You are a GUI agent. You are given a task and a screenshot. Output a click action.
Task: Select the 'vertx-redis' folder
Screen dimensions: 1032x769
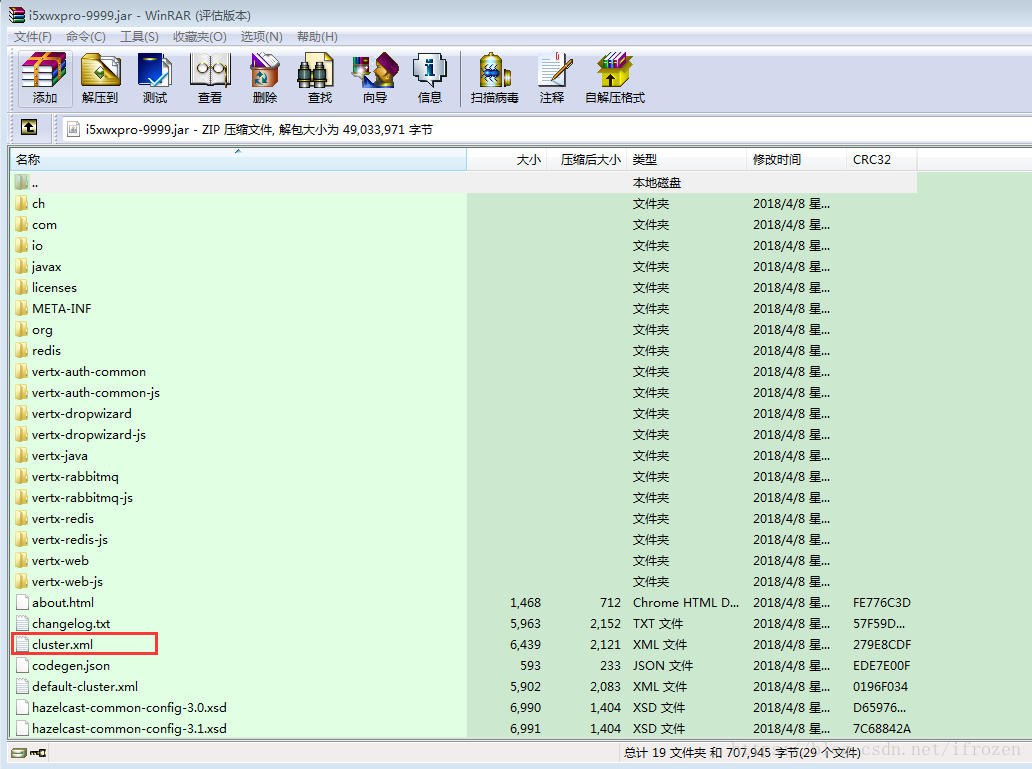pos(55,519)
